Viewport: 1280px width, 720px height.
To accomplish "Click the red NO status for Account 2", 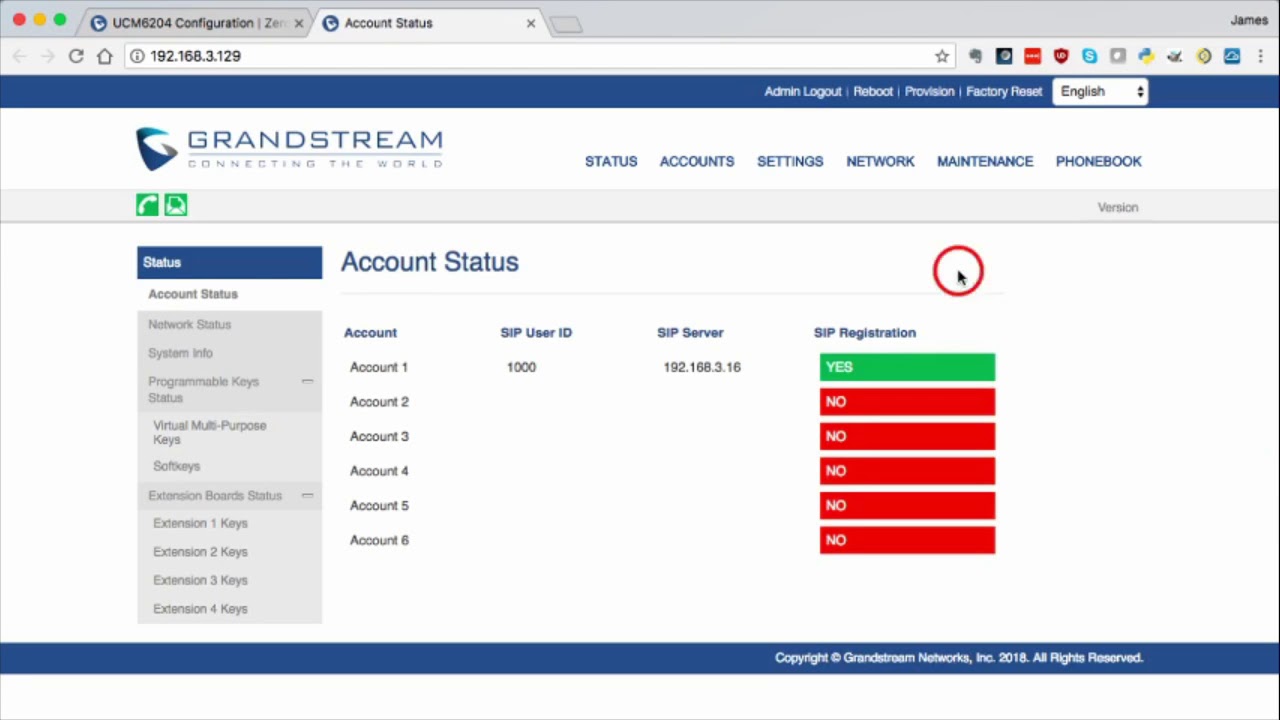I will 907,402.
